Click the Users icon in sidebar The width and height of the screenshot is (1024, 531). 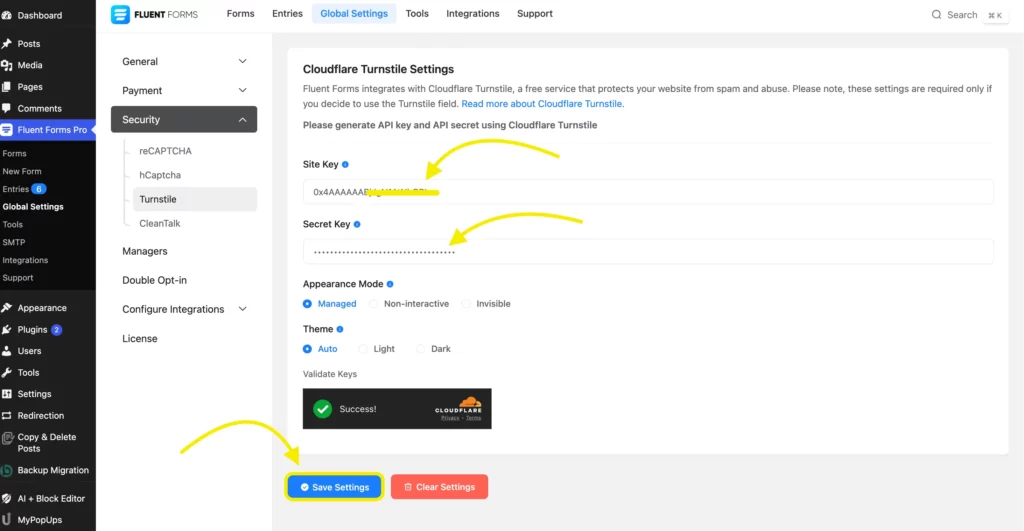7,351
